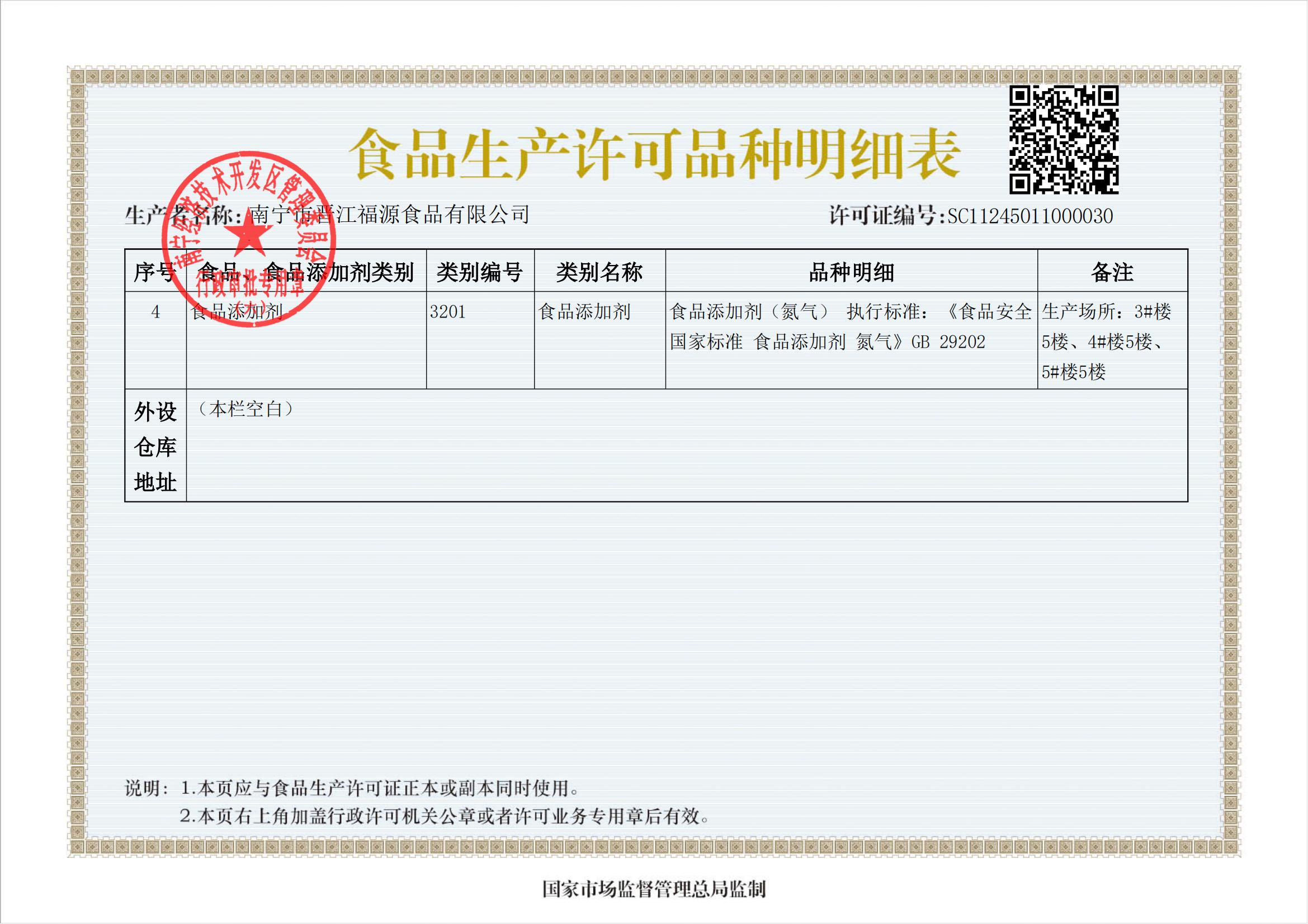Viewport: 1308px width, 924px height.
Task: Click the serial number 4 cell
Action: pos(155,312)
